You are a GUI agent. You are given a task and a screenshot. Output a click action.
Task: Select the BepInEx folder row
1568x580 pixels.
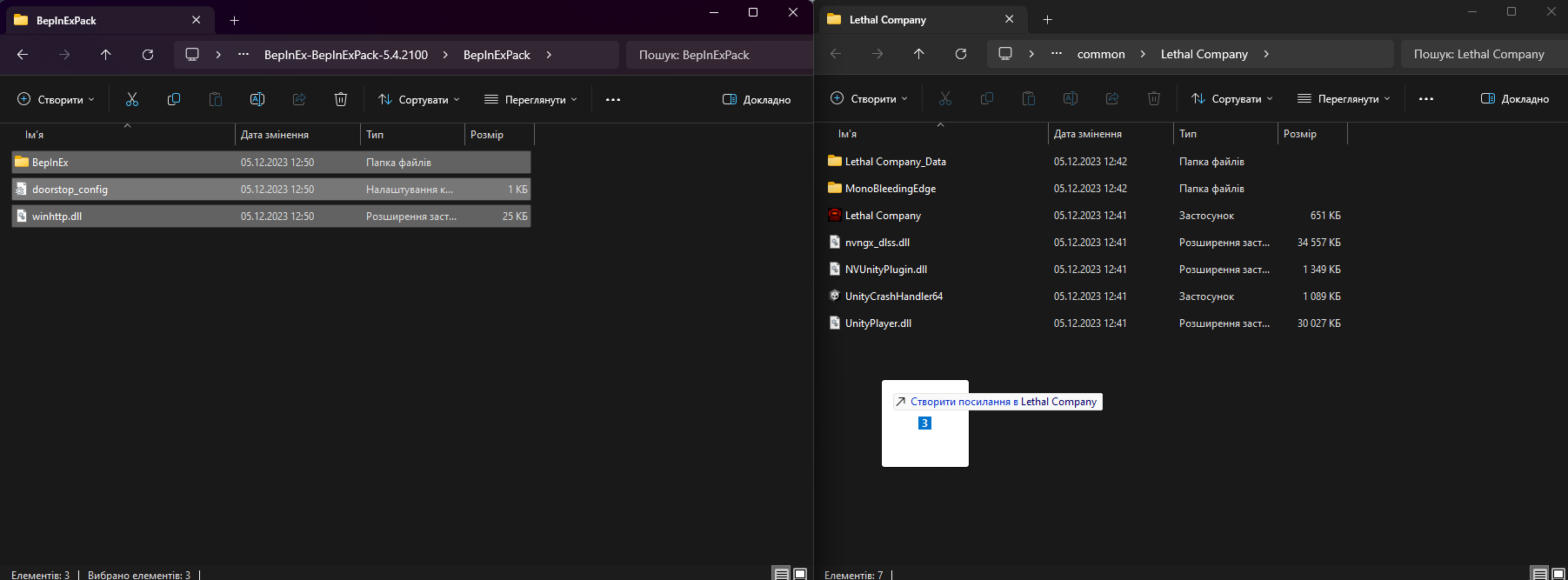[x=271, y=163]
